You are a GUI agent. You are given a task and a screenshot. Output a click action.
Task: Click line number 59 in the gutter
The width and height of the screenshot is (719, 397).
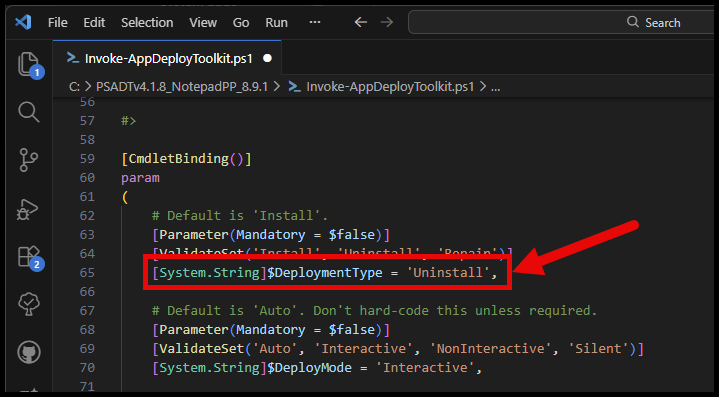tap(87, 159)
